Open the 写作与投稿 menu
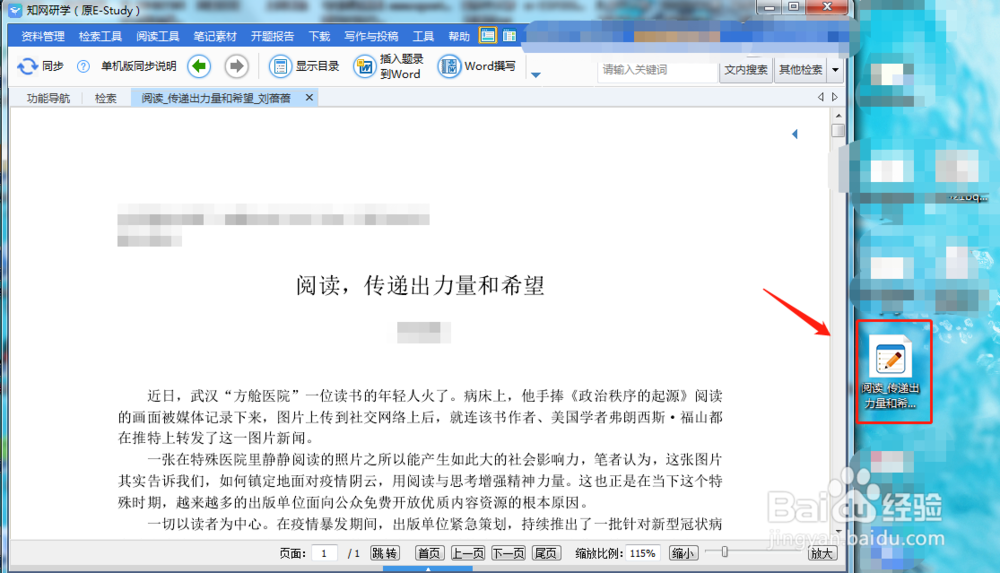 [x=371, y=36]
